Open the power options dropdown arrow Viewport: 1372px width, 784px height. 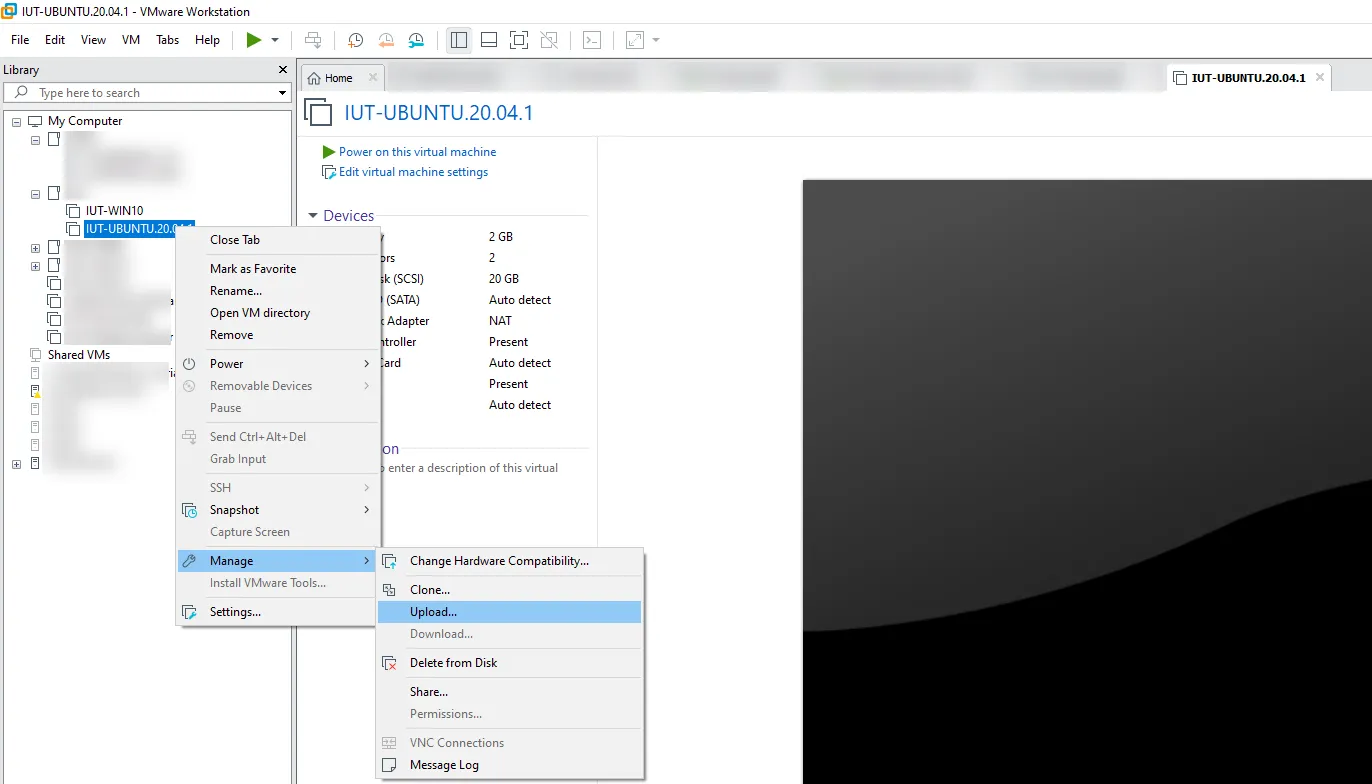point(275,40)
